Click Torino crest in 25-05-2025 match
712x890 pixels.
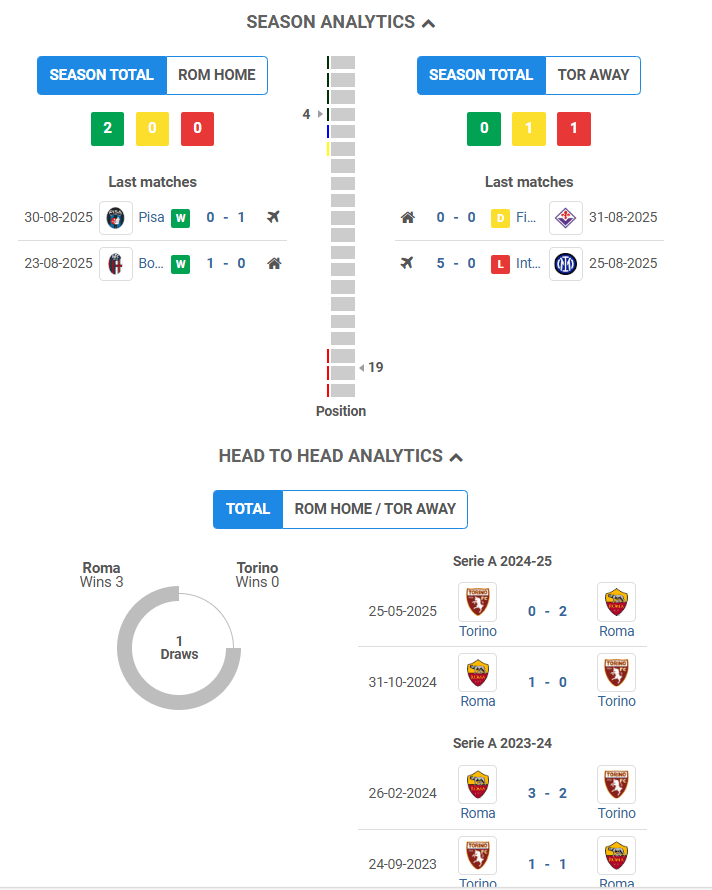478,602
